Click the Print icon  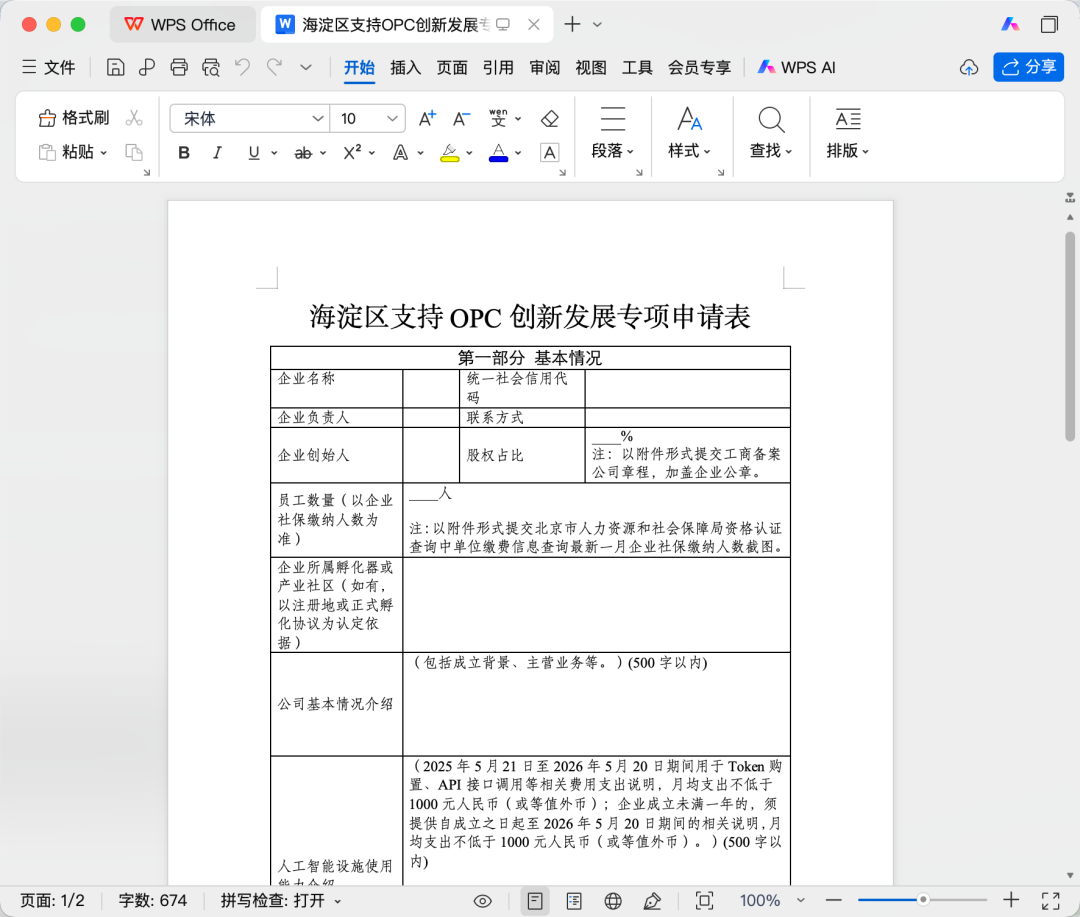pos(179,67)
